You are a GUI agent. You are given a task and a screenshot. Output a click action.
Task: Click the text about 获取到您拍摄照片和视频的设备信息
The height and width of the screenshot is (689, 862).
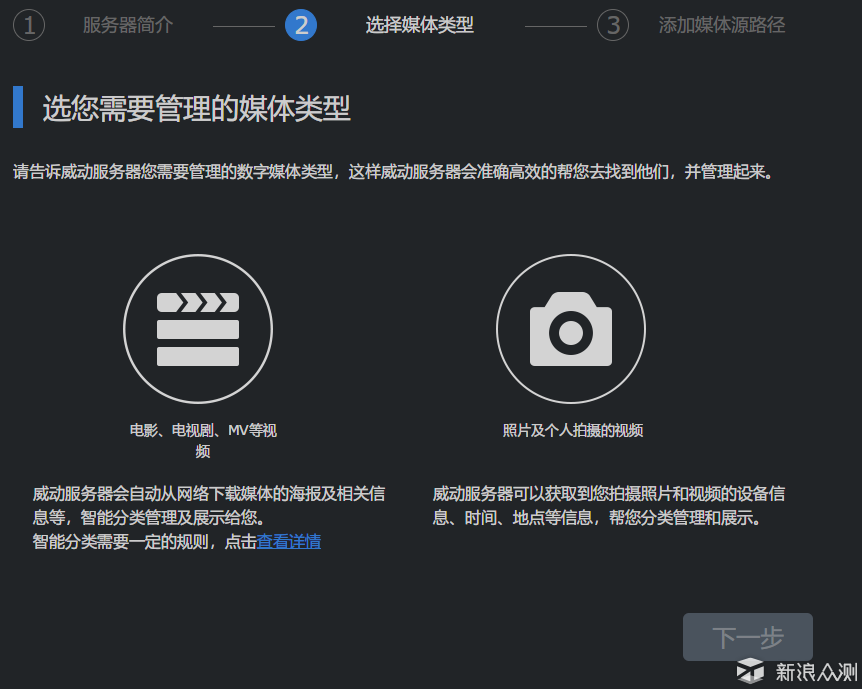point(609,505)
